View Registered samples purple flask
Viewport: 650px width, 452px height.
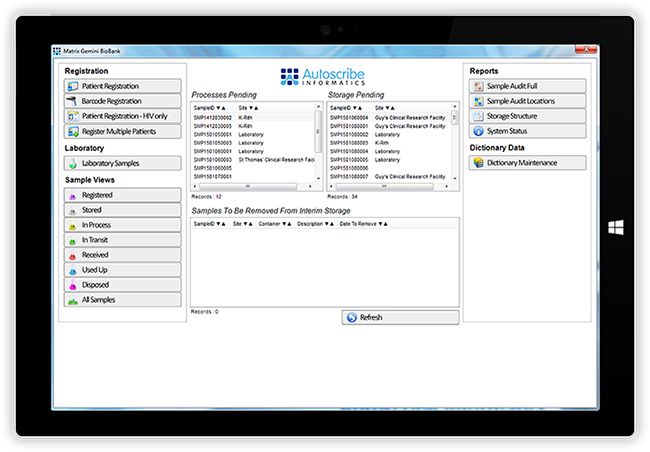tap(73, 195)
